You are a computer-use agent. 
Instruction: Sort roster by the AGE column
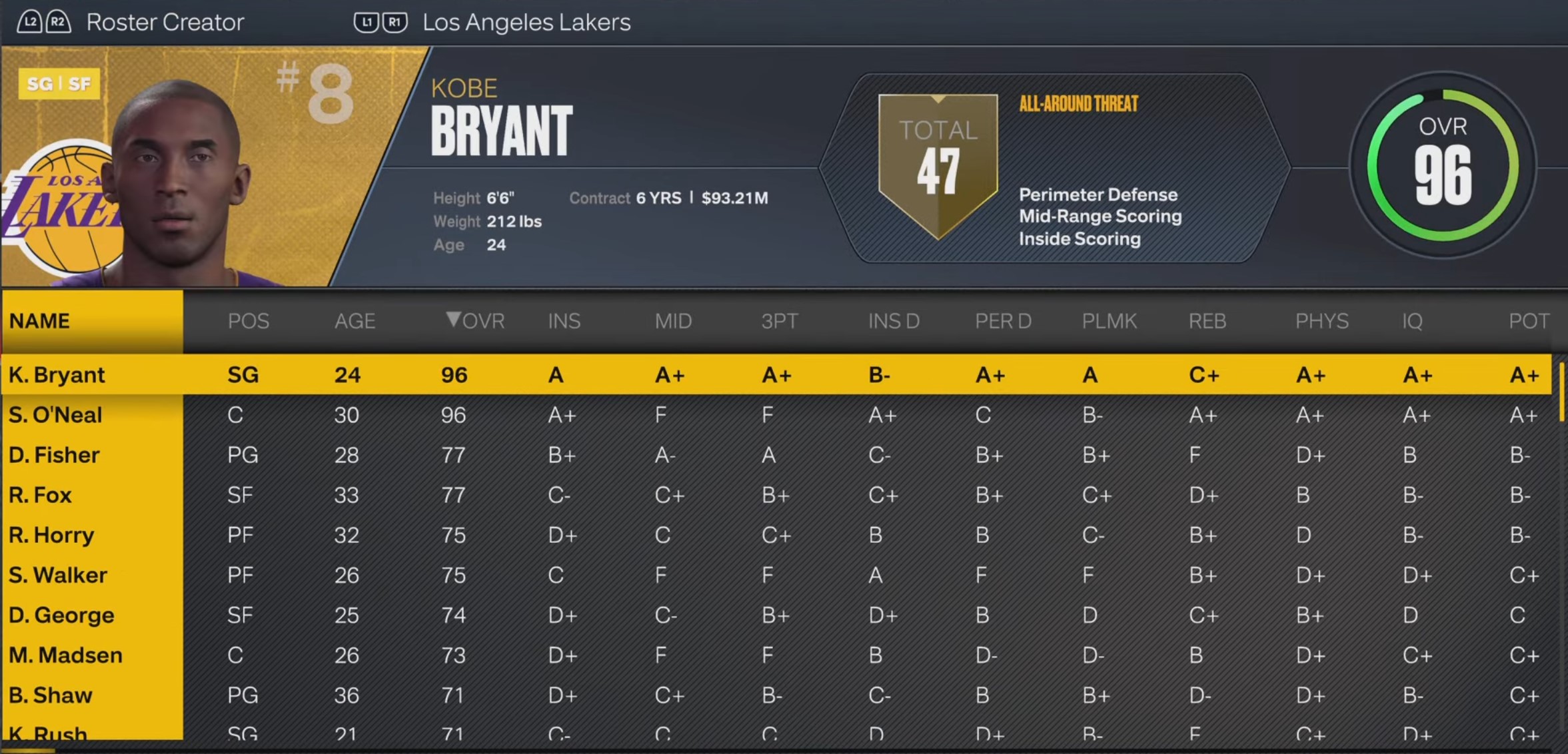click(x=355, y=320)
